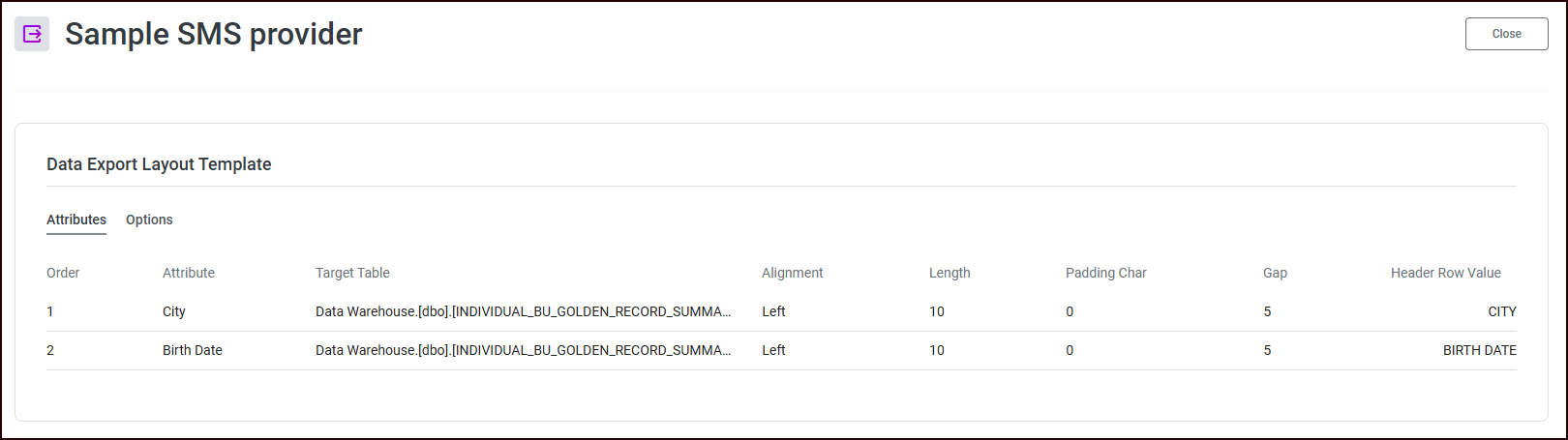Click the Gap column header
The image size is (1568, 440).
click(1275, 273)
